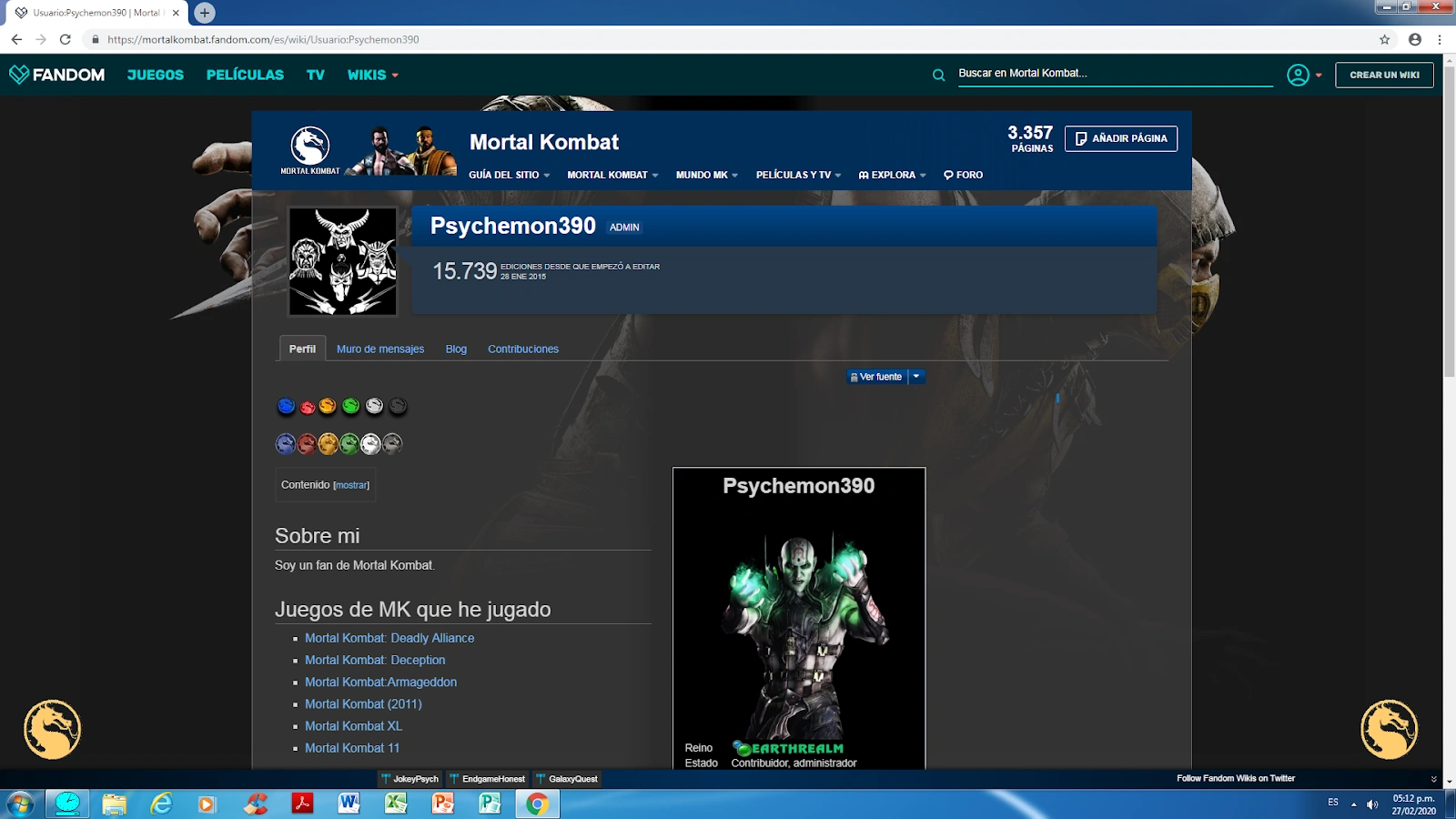Reload the page in Chrome
Screen dimensions: 1456x819
65,39
